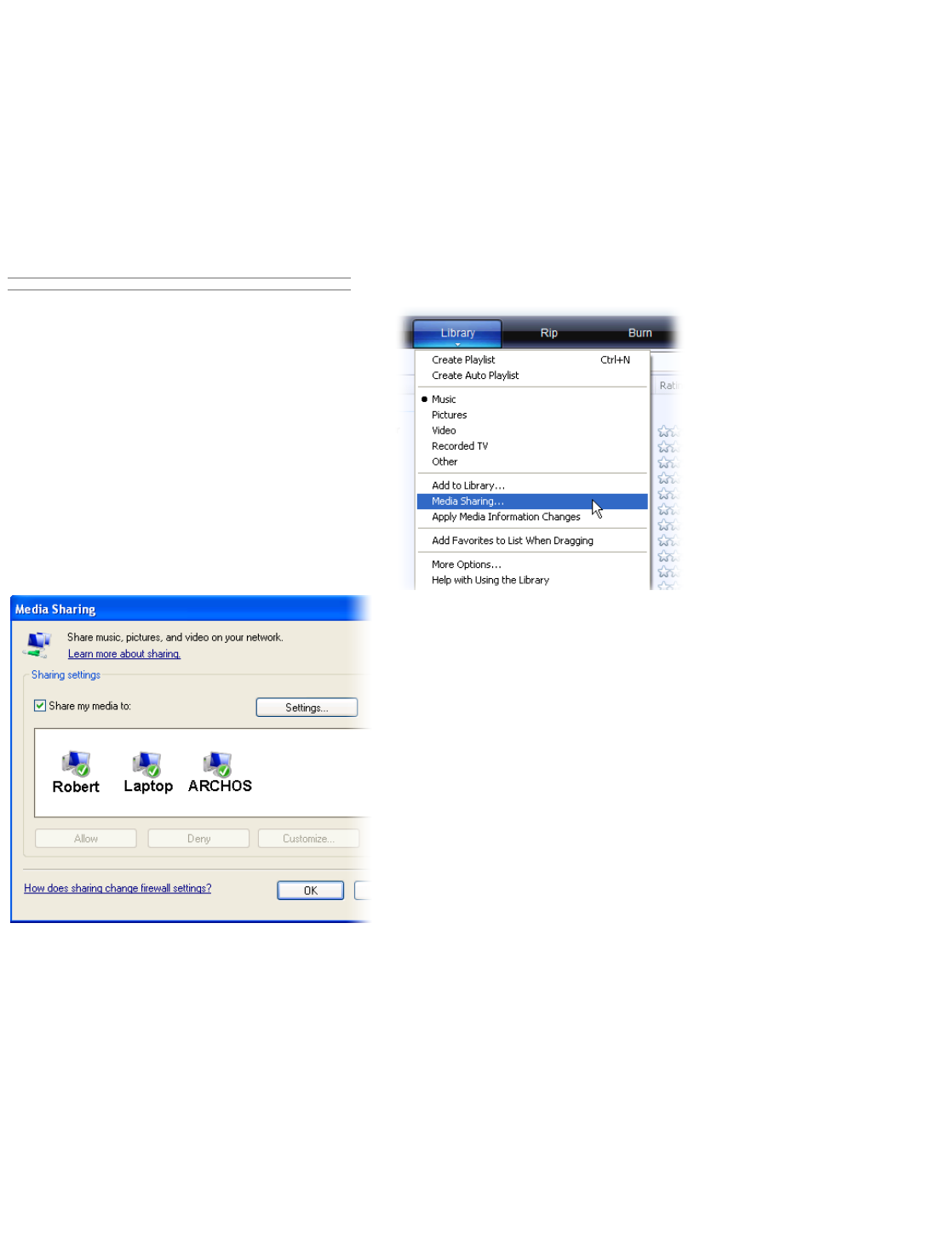
Task: Open Media Sharing menu entry
Action: 532,502
